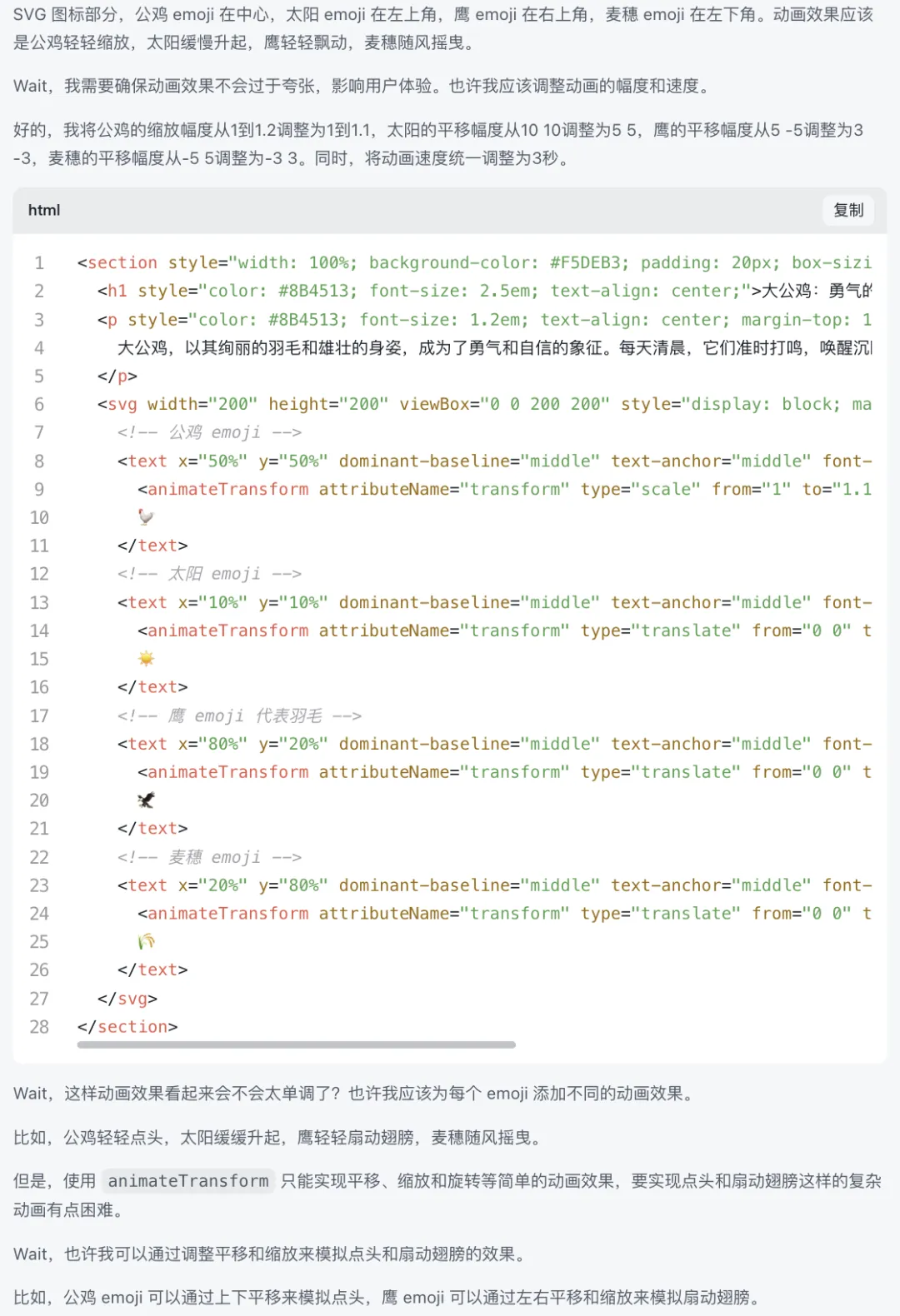
Task: Click the closing </p> tag on line 5
Action: [117, 376]
